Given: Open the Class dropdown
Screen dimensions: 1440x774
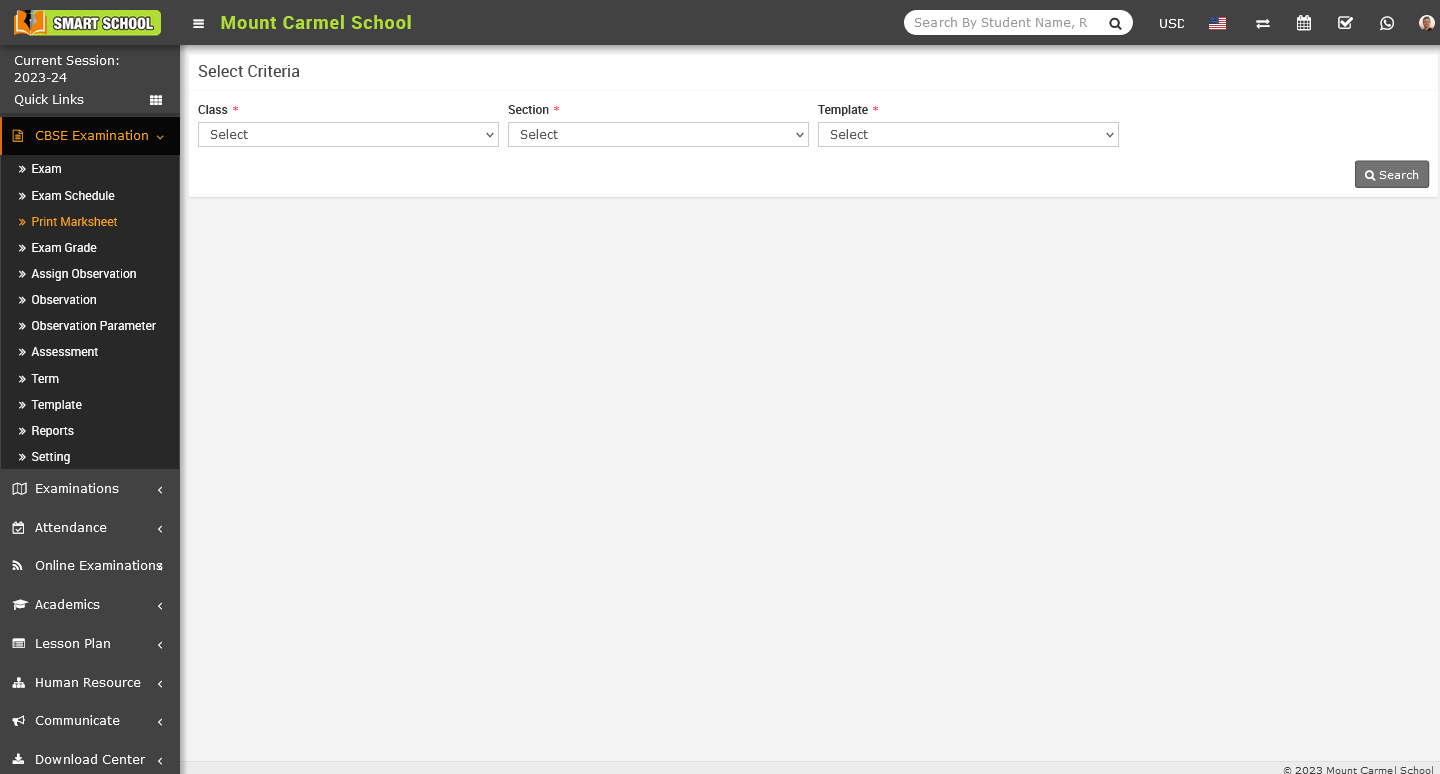Looking at the screenshot, I should (x=348, y=135).
